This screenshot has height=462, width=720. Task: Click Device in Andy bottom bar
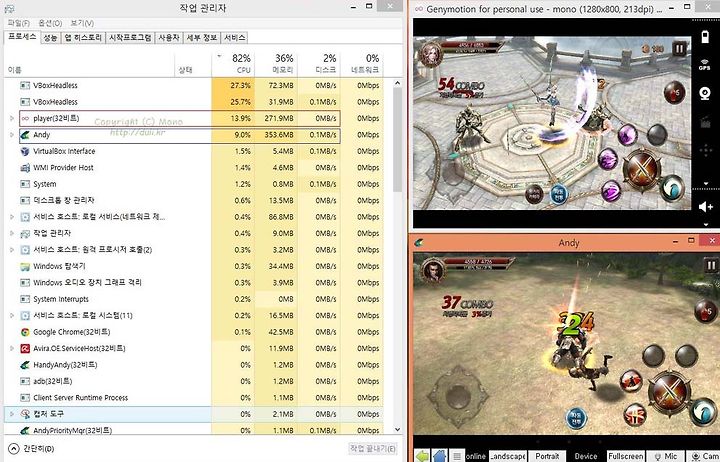coord(586,456)
